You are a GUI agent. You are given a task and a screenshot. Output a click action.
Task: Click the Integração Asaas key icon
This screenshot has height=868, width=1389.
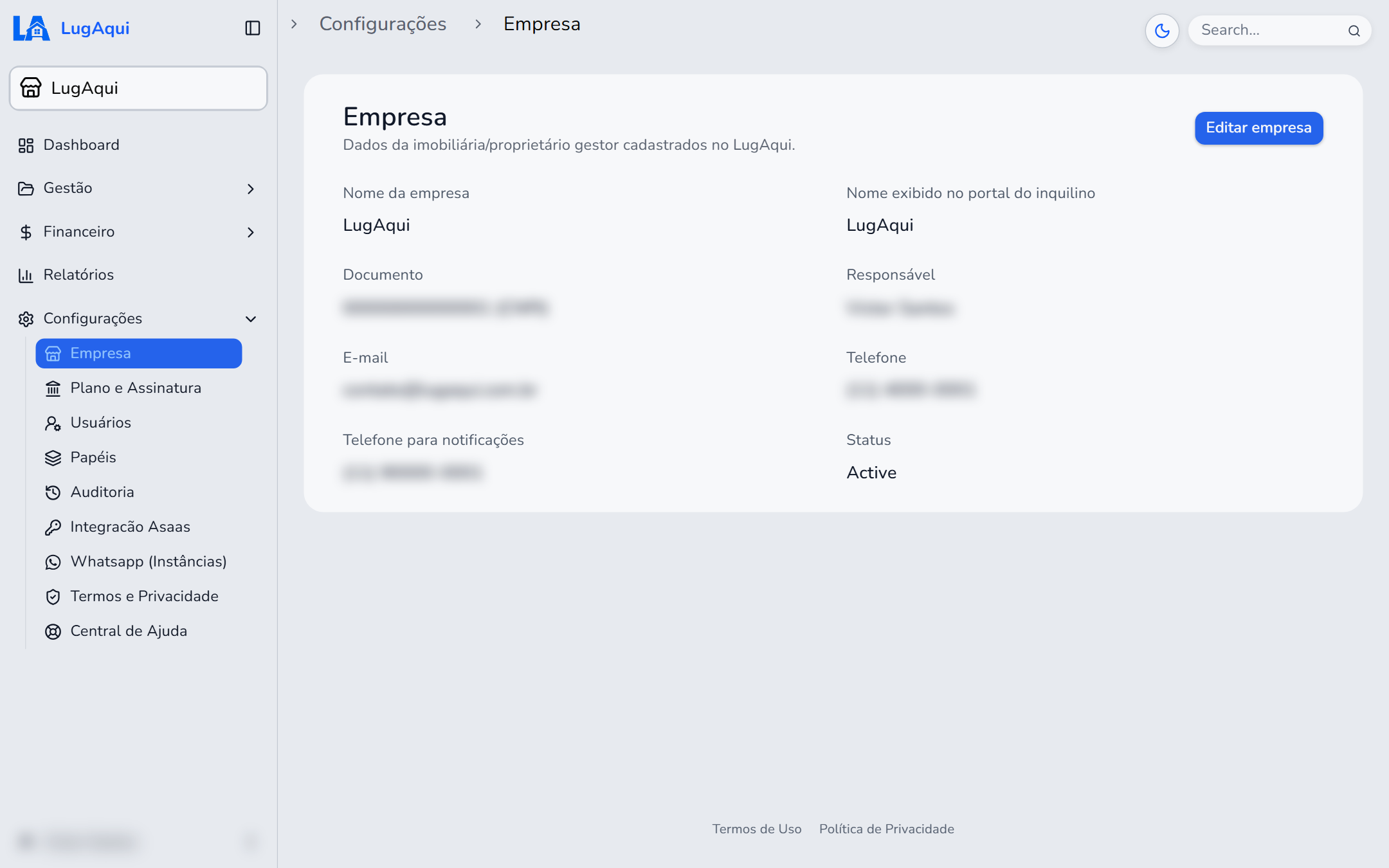tap(53, 527)
